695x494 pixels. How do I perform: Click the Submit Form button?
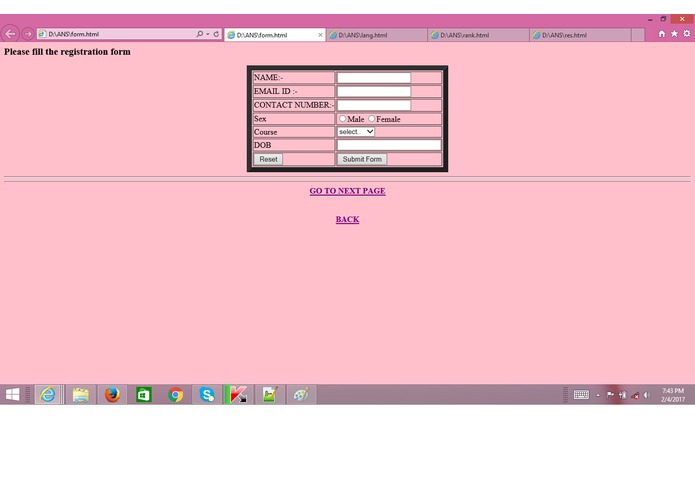pos(362,159)
